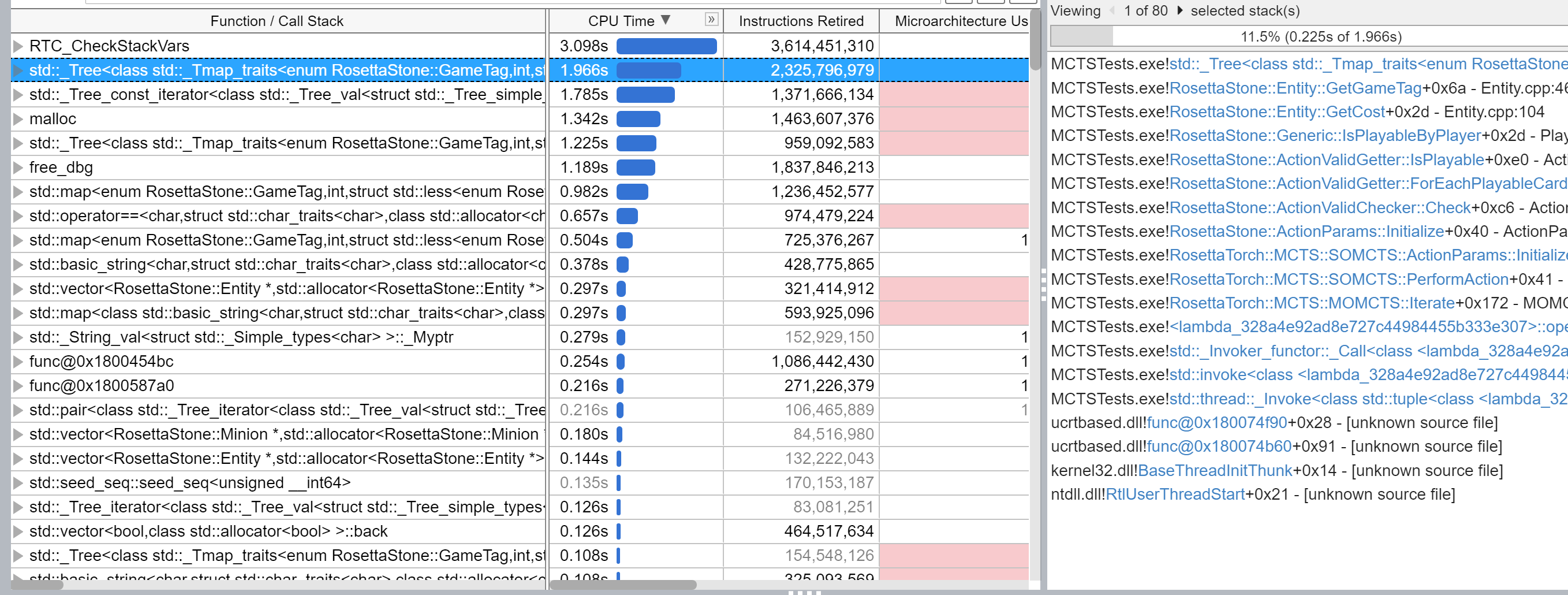Click the horizontal scrollbar under the data columns

(623, 585)
